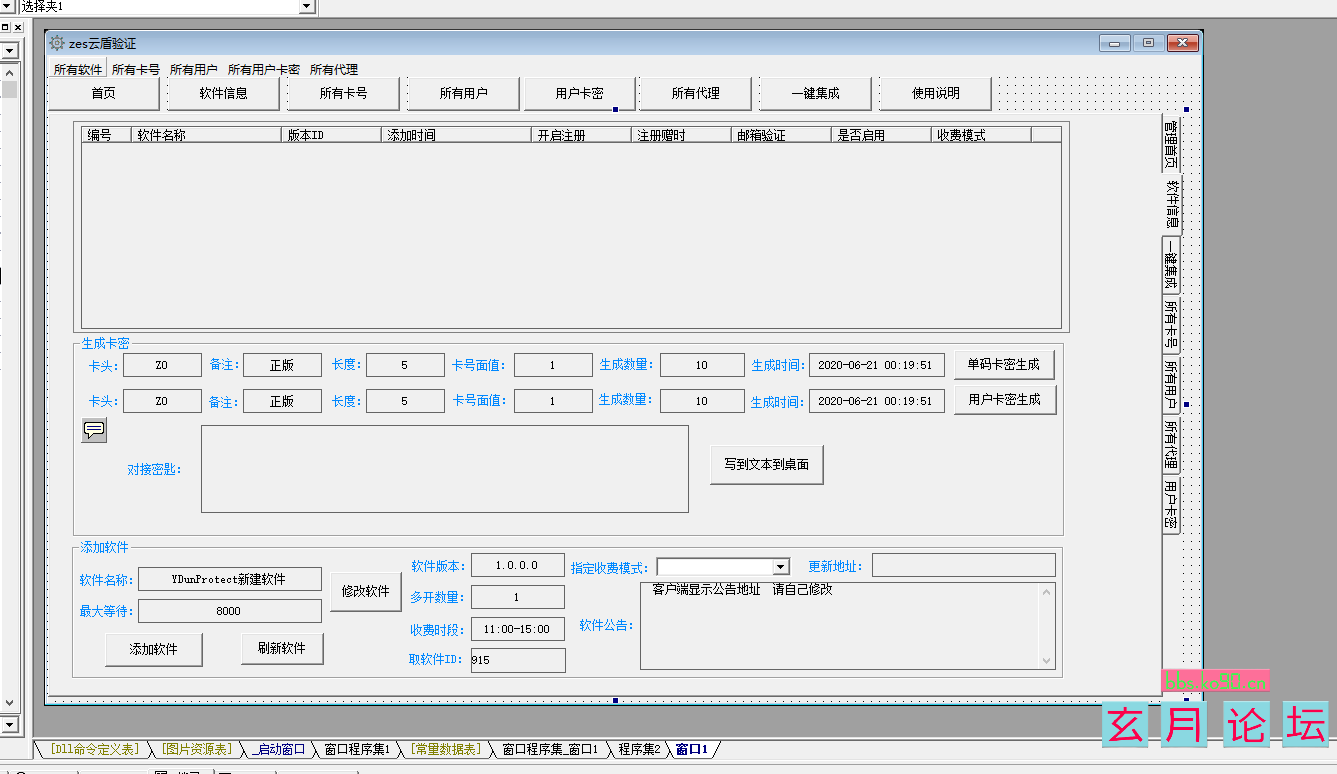
Task: Click down arrow of 软件公告 scrollbar
Action: 1047,660
